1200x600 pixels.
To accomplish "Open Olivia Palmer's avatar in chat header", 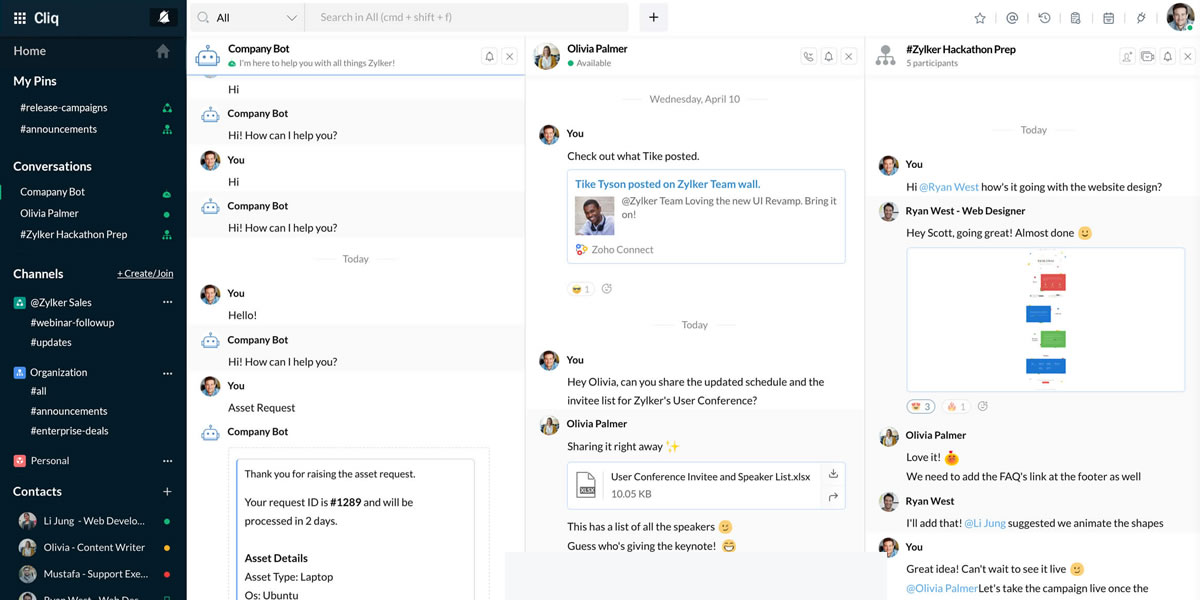I will pos(546,56).
